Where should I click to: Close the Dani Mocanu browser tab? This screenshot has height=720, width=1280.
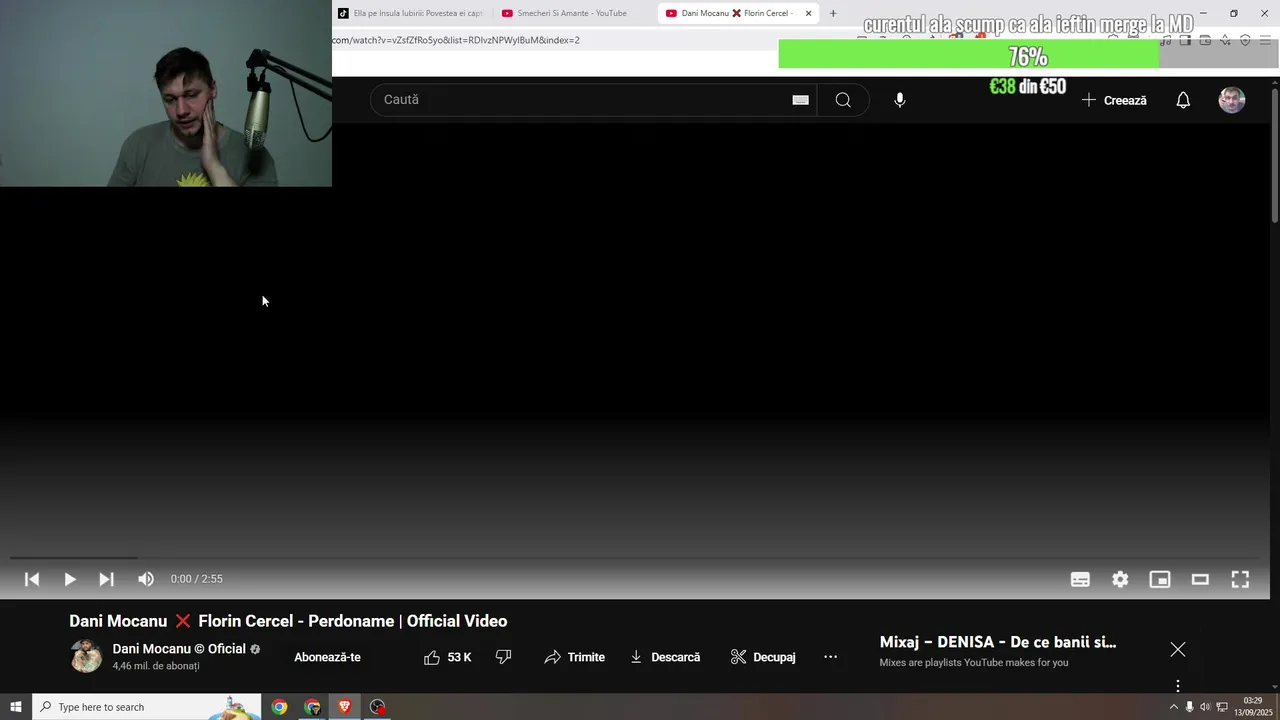click(809, 13)
